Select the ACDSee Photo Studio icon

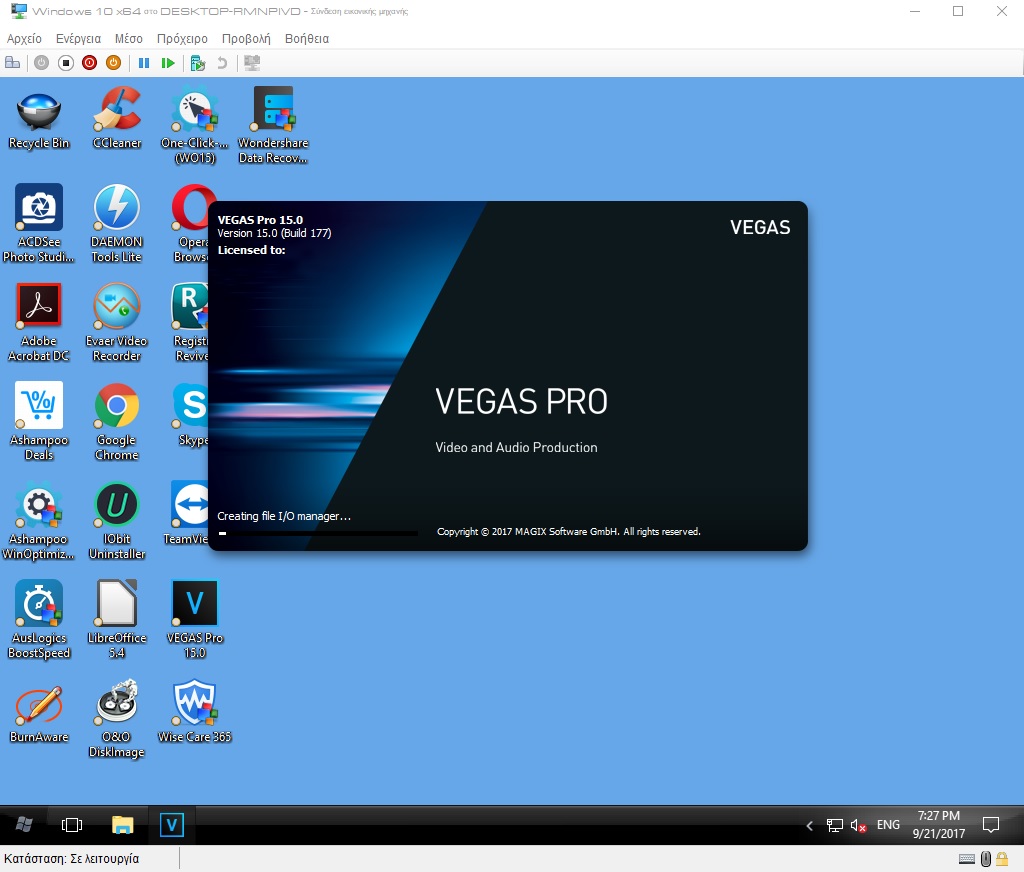(x=39, y=224)
